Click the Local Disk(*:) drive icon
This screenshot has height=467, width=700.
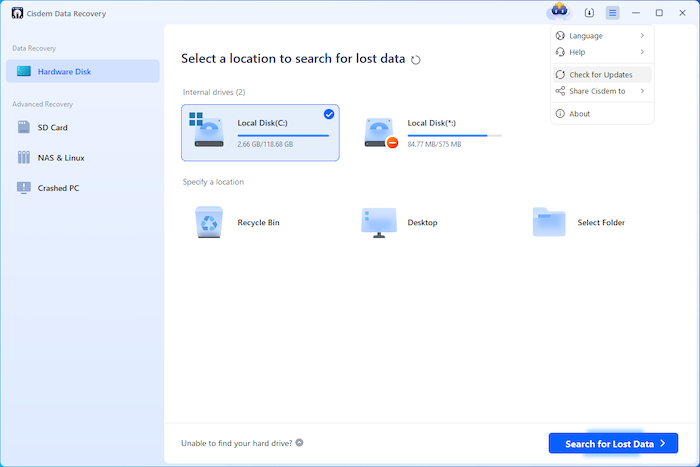coord(380,133)
